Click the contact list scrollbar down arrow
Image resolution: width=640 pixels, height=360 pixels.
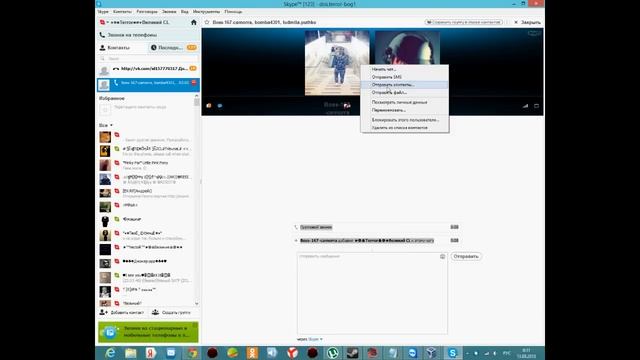[x=197, y=304]
